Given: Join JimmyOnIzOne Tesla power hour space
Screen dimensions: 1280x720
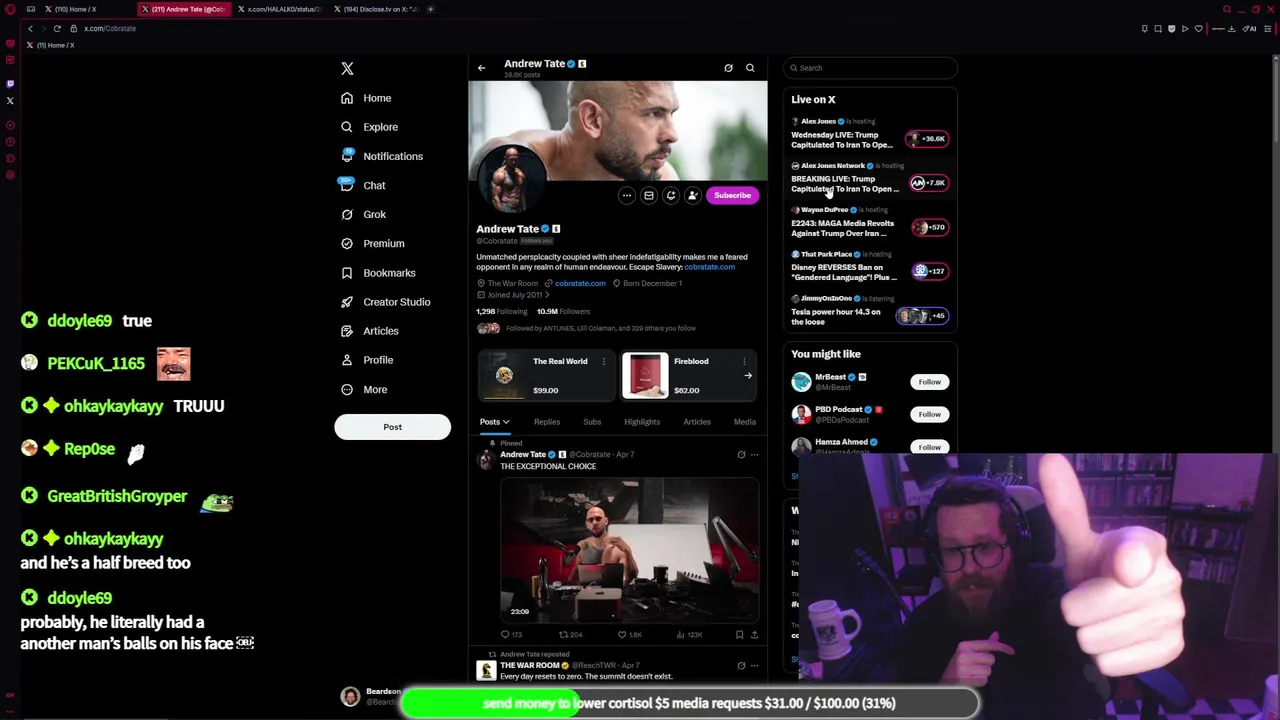Looking at the screenshot, I should (870, 311).
